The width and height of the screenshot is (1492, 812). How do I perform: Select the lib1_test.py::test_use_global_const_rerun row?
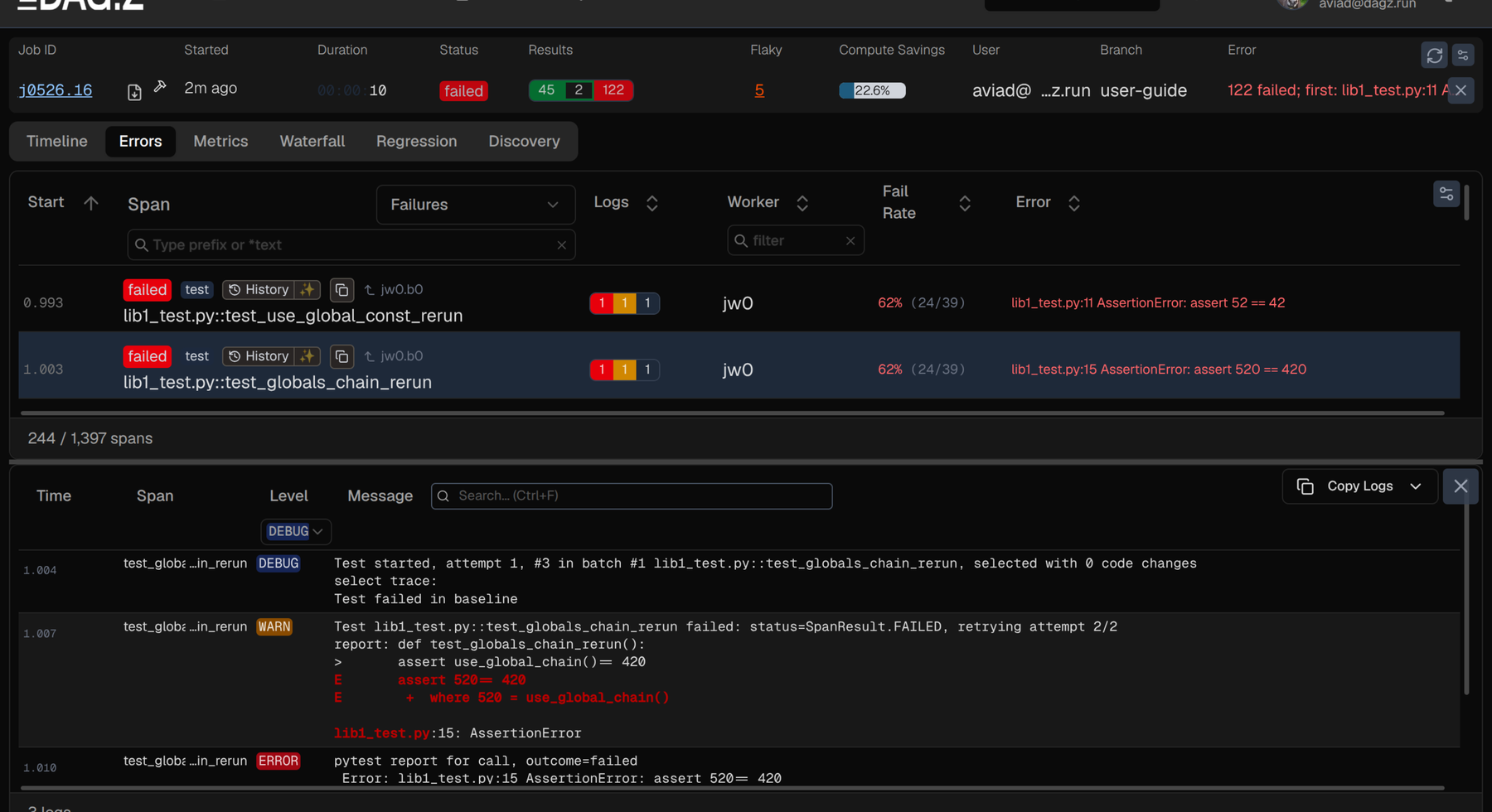[x=739, y=299]
